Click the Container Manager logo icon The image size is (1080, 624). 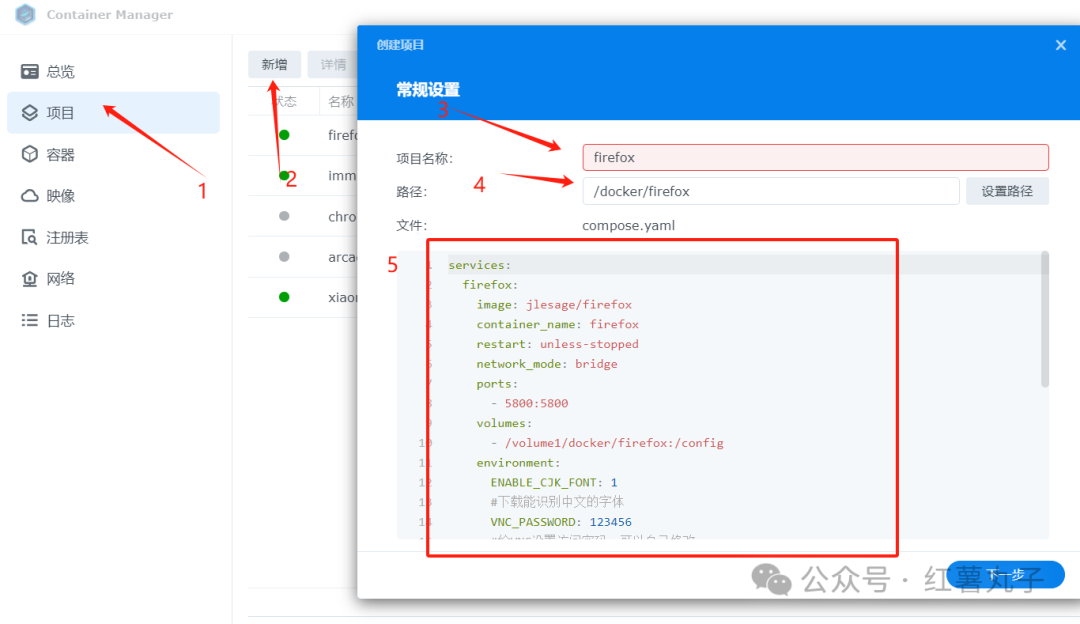[25, 14]
